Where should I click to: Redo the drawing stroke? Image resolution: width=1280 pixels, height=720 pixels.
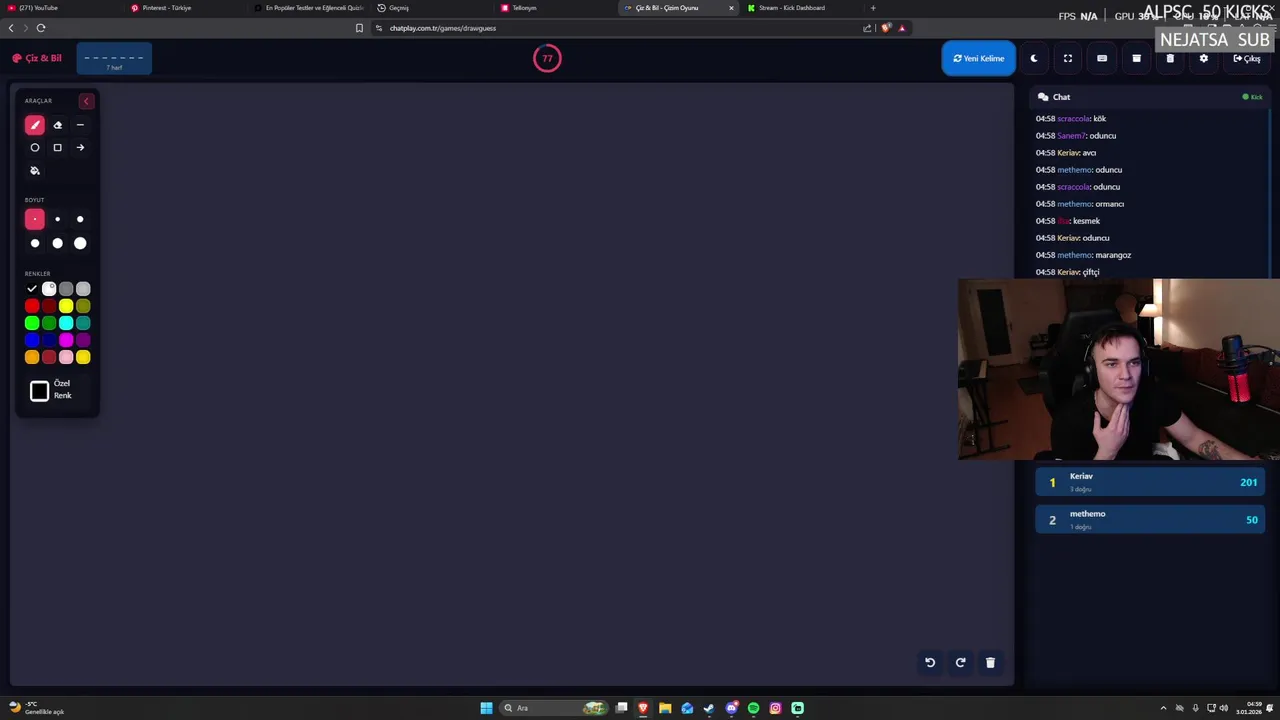click(x=960, y=662)
